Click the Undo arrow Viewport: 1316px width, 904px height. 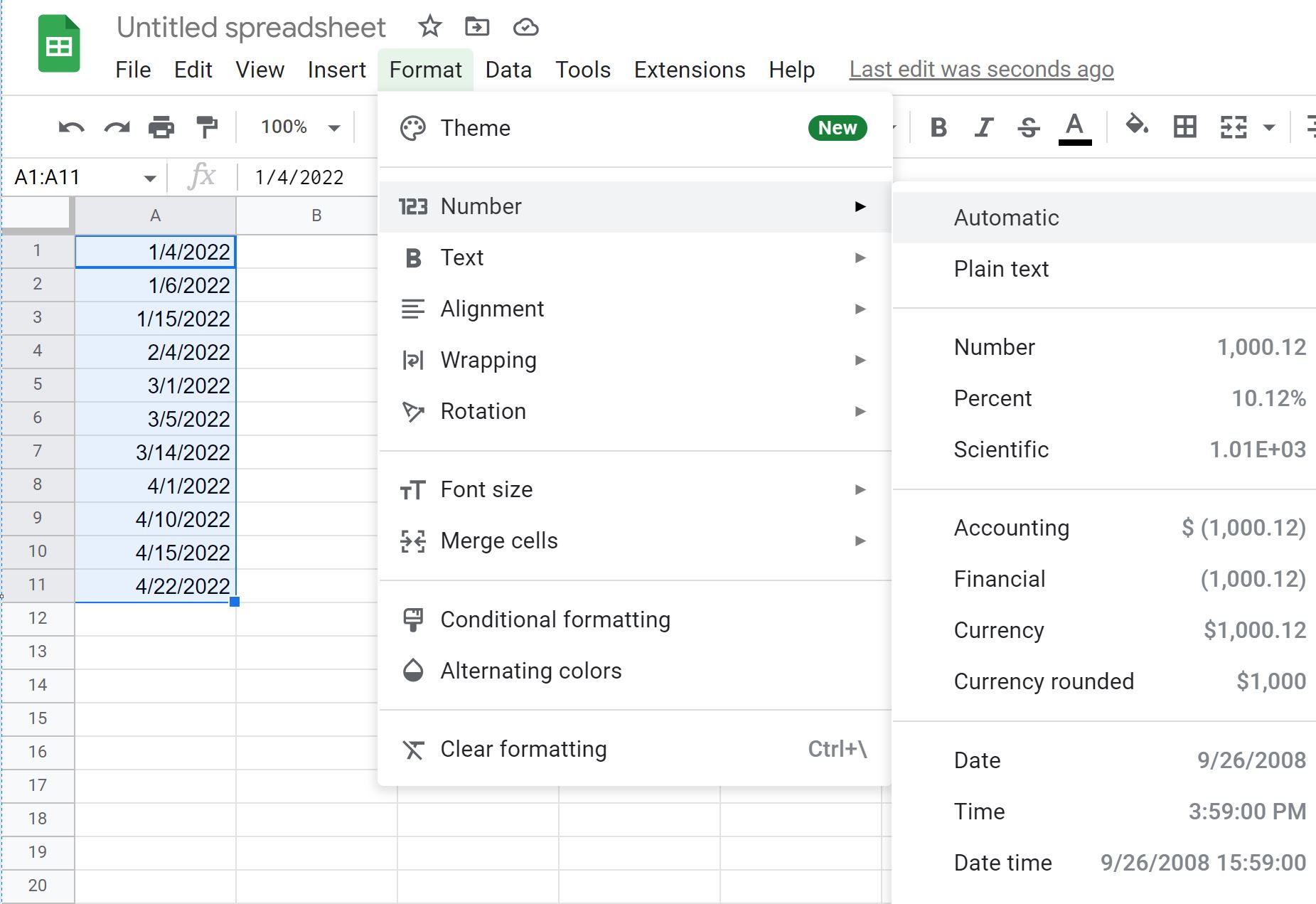click(x=71, y=127)
